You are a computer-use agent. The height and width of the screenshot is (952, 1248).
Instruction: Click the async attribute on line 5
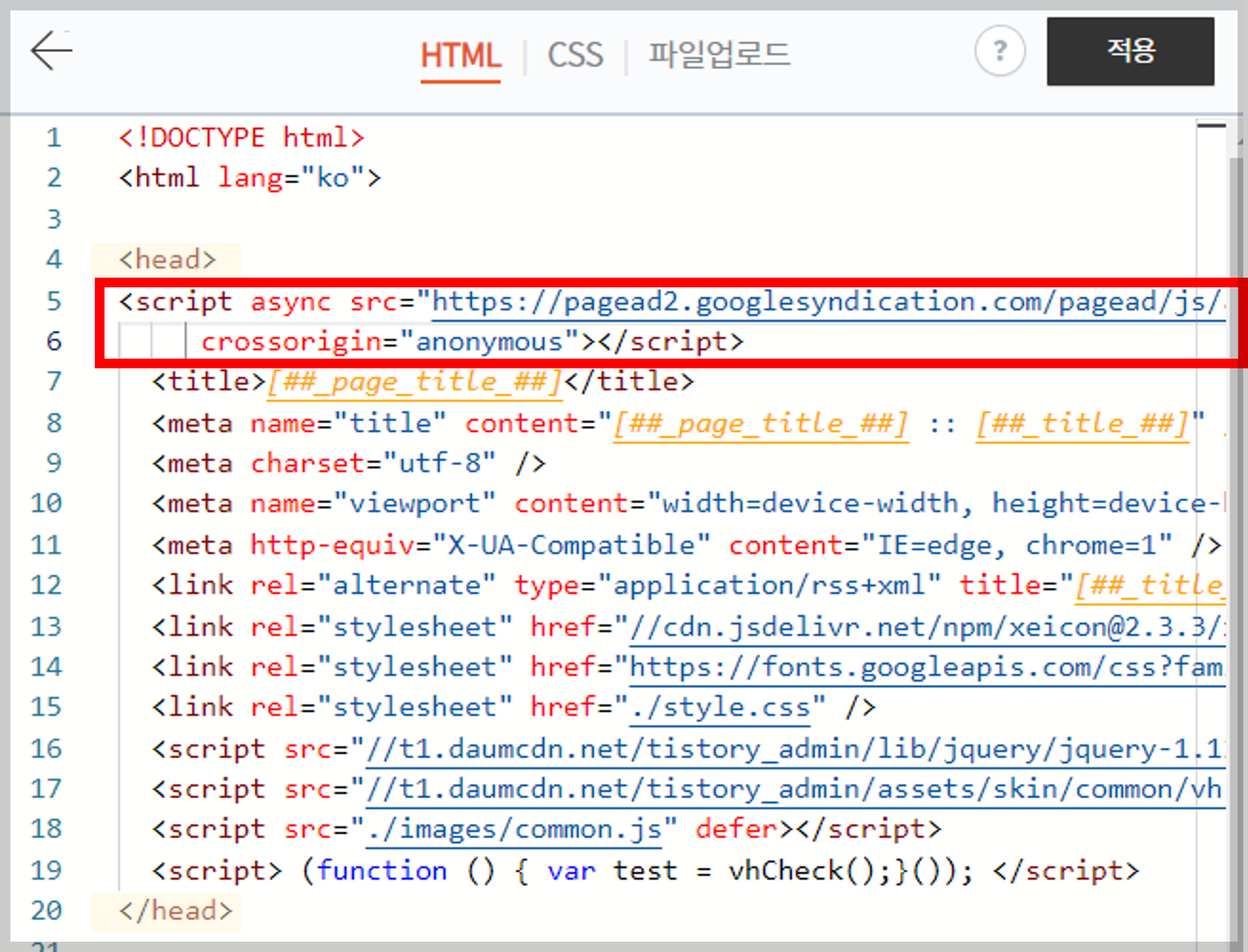tap(291, 302)
